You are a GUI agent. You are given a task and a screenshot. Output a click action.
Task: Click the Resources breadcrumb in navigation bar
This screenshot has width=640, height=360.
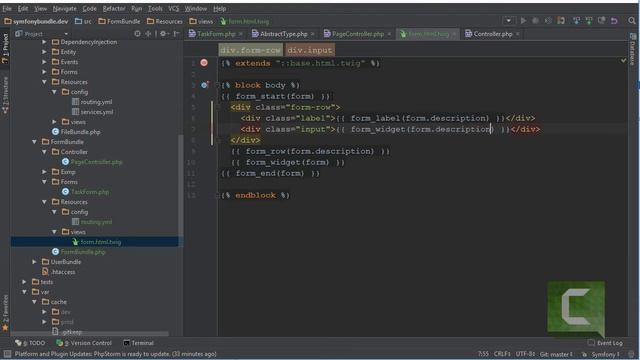point(164,21)
